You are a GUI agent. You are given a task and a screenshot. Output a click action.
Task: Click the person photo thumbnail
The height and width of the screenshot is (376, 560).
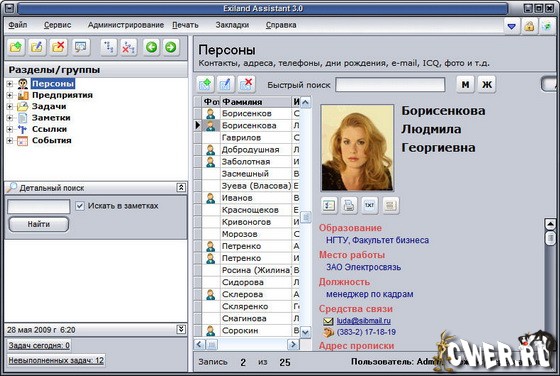pos(358,147)
